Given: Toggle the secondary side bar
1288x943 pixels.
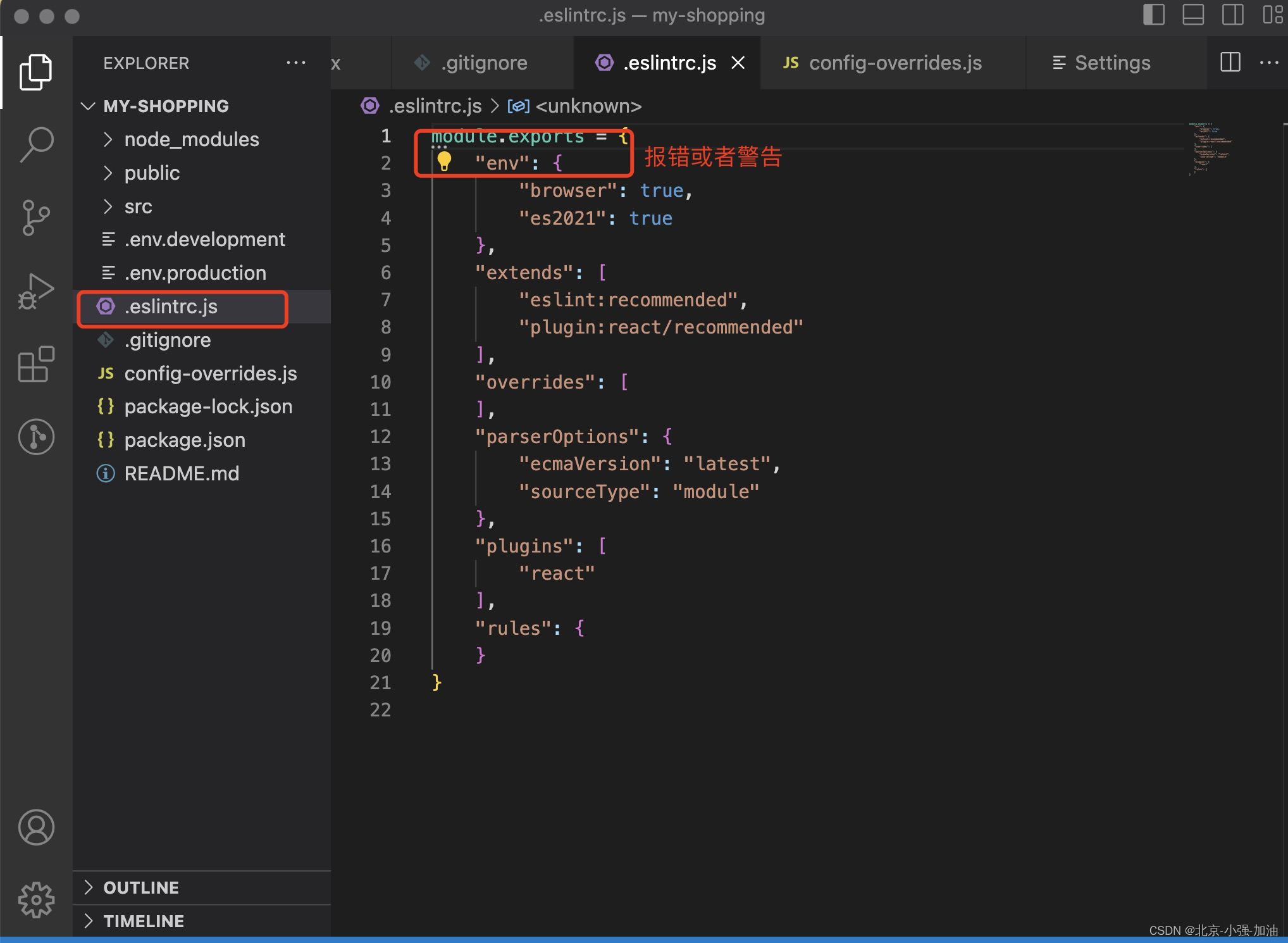Looking at the screenshot, I should pyautogui.click(x=1232, y=15).
